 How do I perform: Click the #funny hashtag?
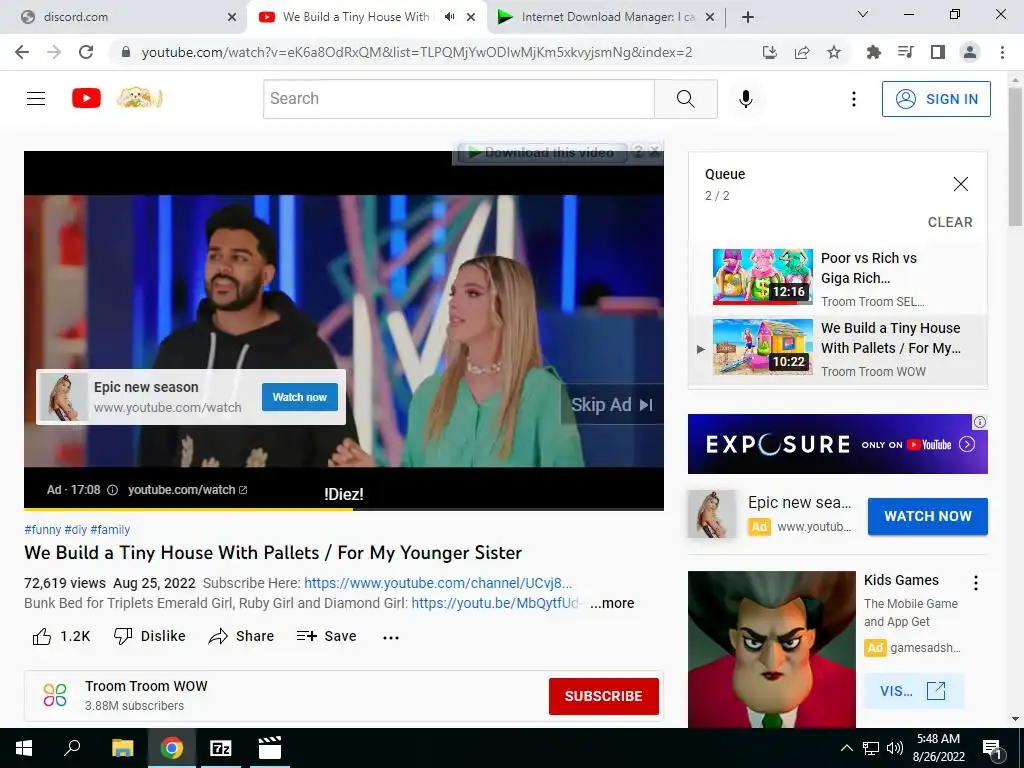point(42,530)
